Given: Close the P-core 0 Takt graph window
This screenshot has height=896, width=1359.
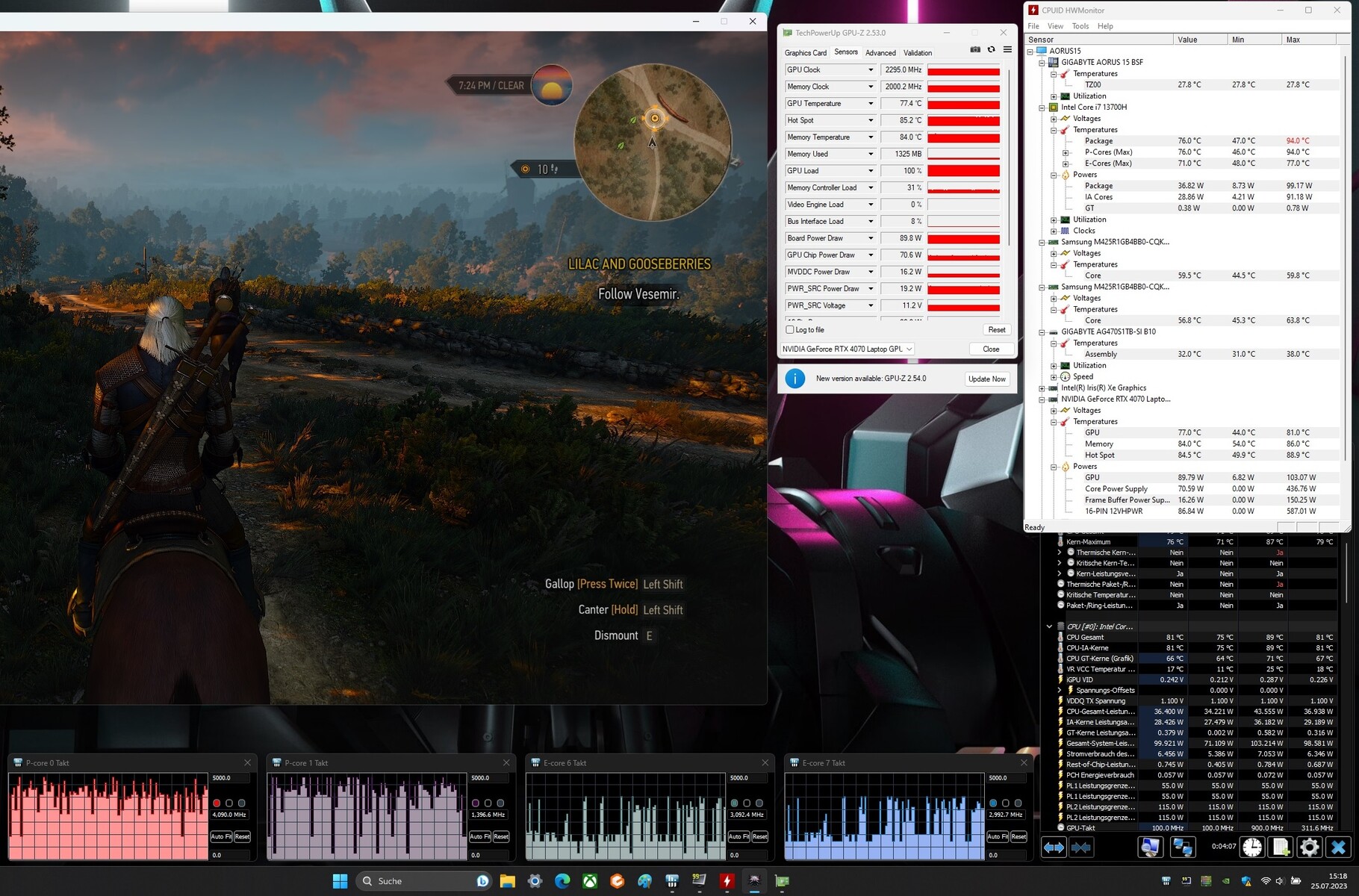Looking at the screenshot, I should (247, 762).
